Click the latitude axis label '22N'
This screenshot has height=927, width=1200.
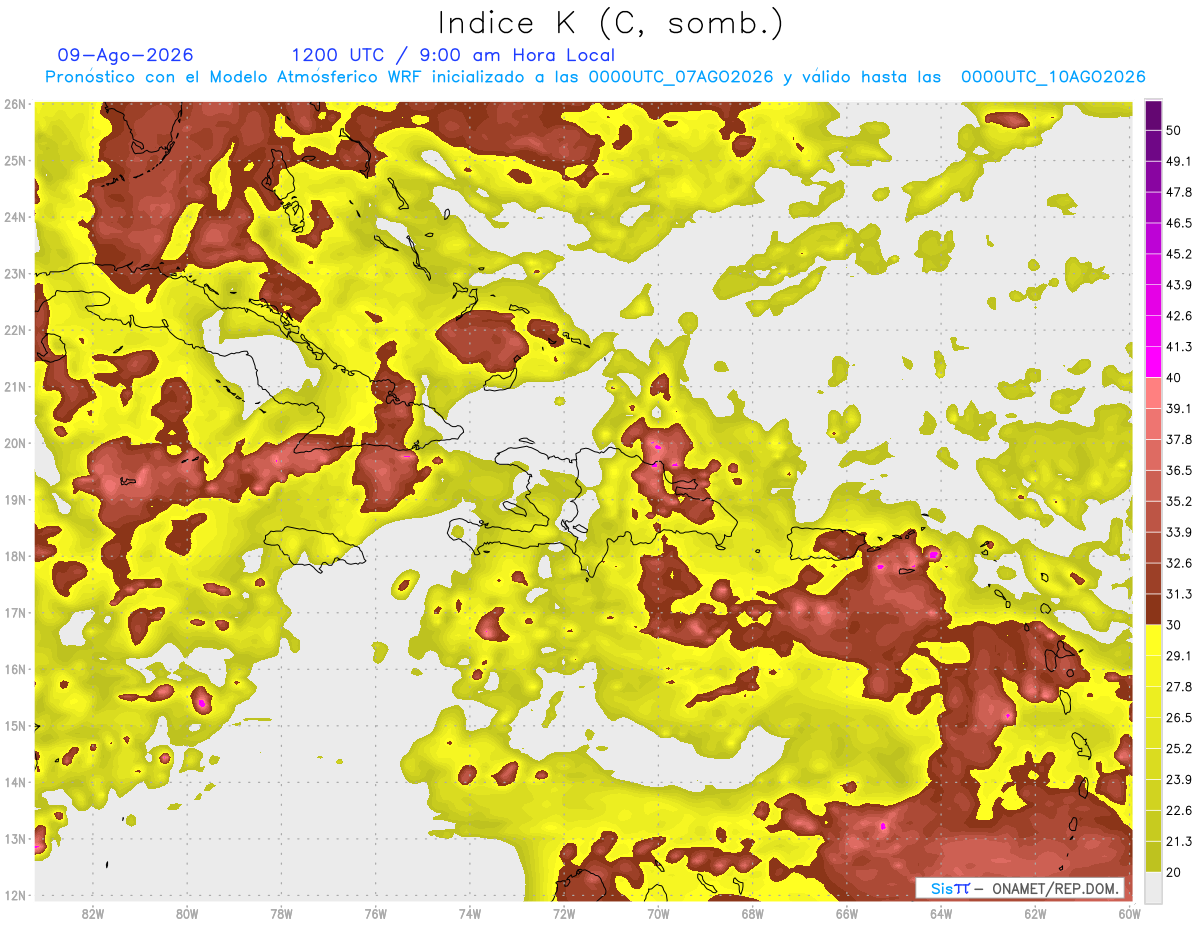(15, 330)
